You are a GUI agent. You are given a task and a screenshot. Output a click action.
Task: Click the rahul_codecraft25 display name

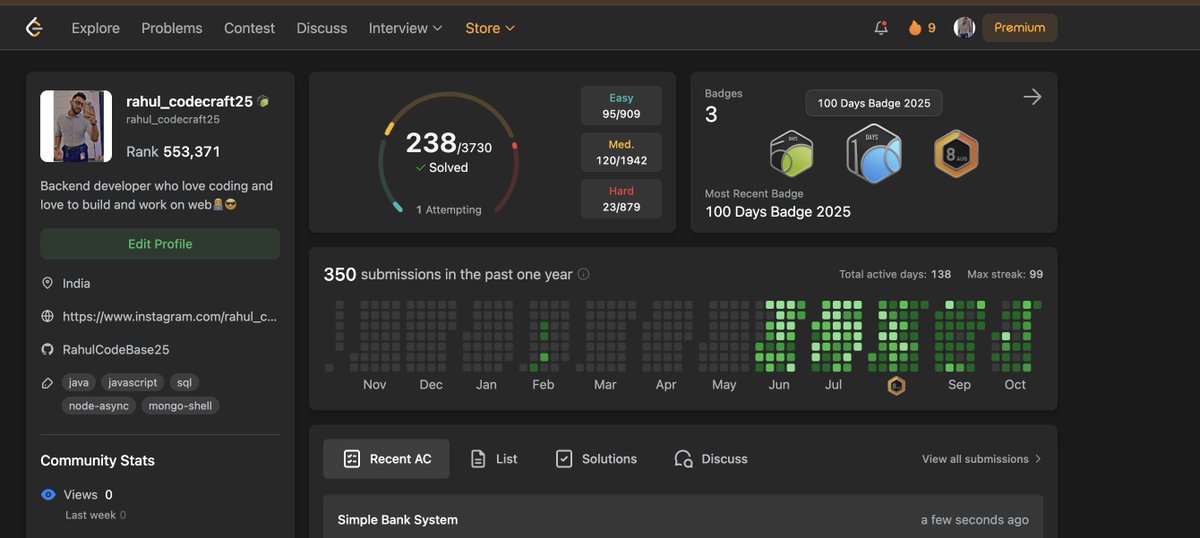pos(189,101)
